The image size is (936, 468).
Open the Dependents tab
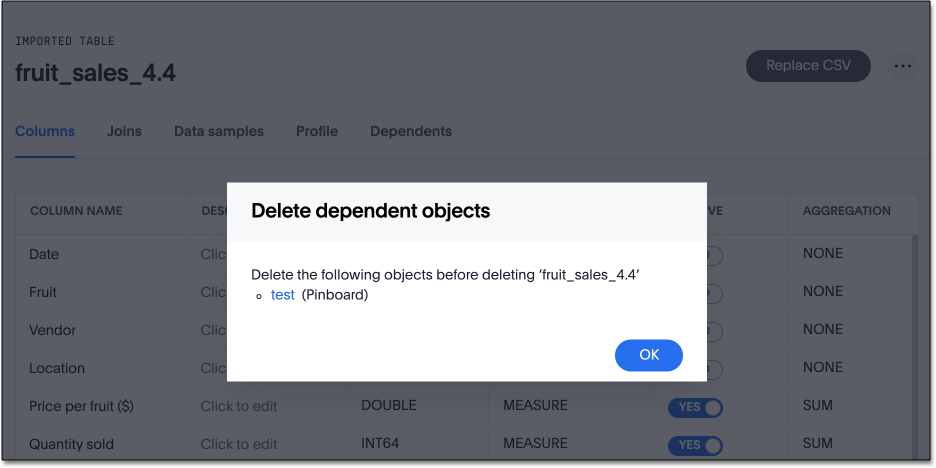pos(411,131)
